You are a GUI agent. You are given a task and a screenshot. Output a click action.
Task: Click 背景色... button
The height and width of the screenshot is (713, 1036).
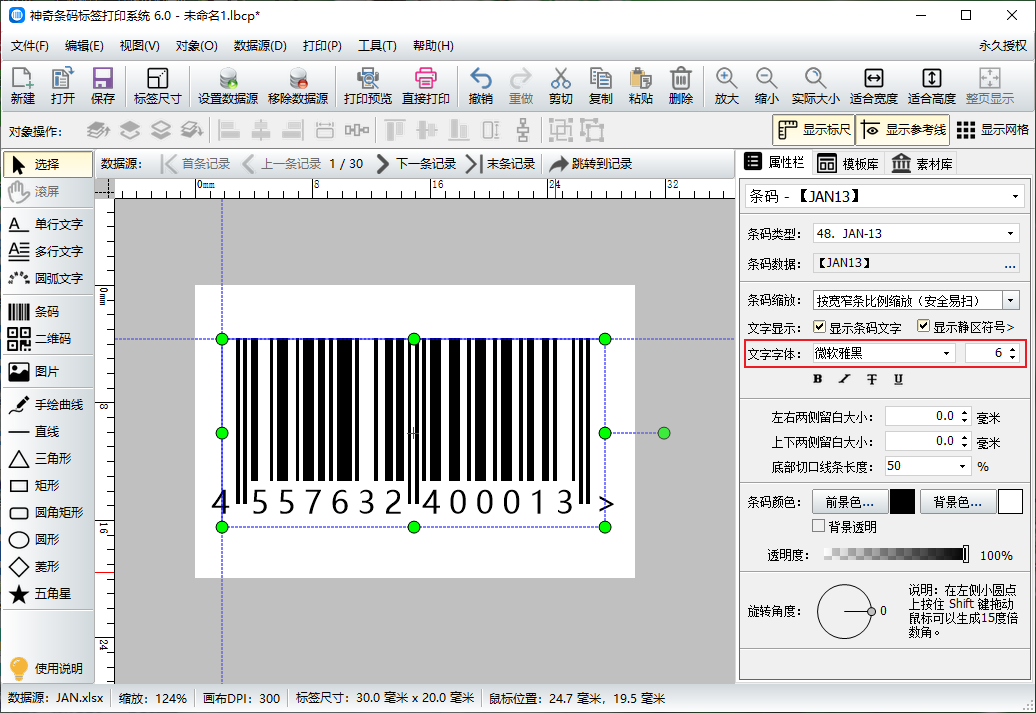(957, 502)
